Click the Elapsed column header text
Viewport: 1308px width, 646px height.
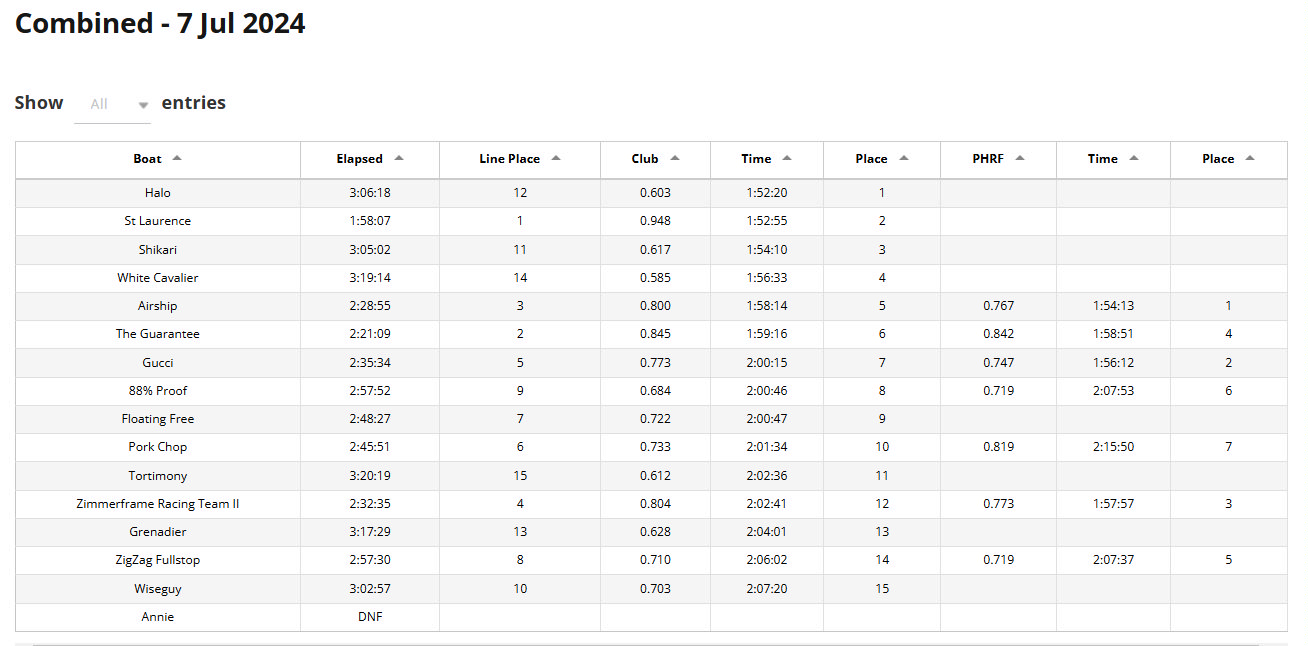point(359,159)
